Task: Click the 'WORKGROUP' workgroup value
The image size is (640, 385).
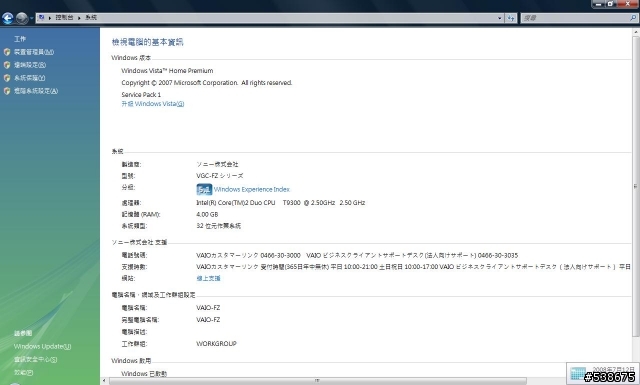Action: (x=216, y=344)
